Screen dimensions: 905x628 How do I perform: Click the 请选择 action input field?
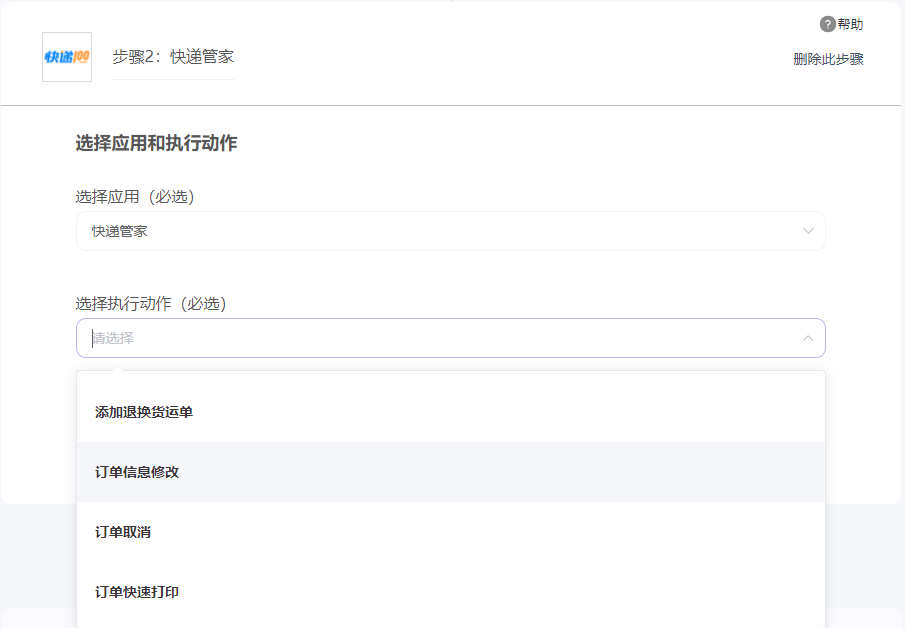tap(451, 338)
